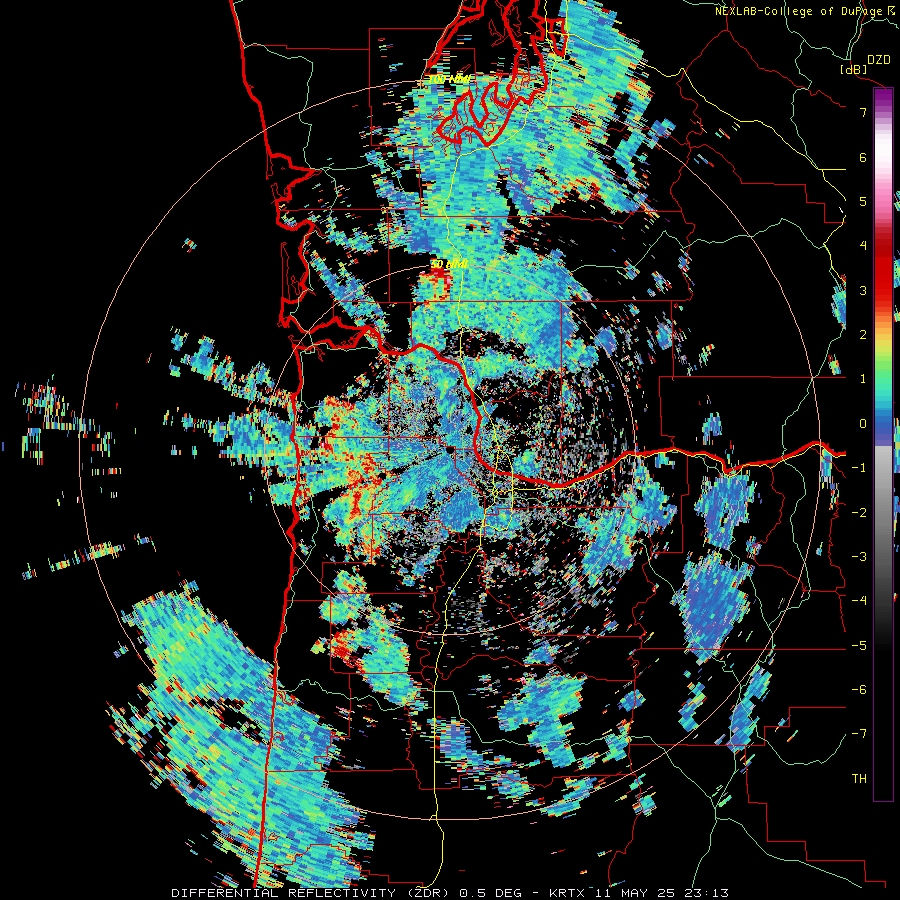The height and width of the screenshot is (900, 900).
Task: Select the DZD product label
Action: pyautogui.click(x=878, y=60)
